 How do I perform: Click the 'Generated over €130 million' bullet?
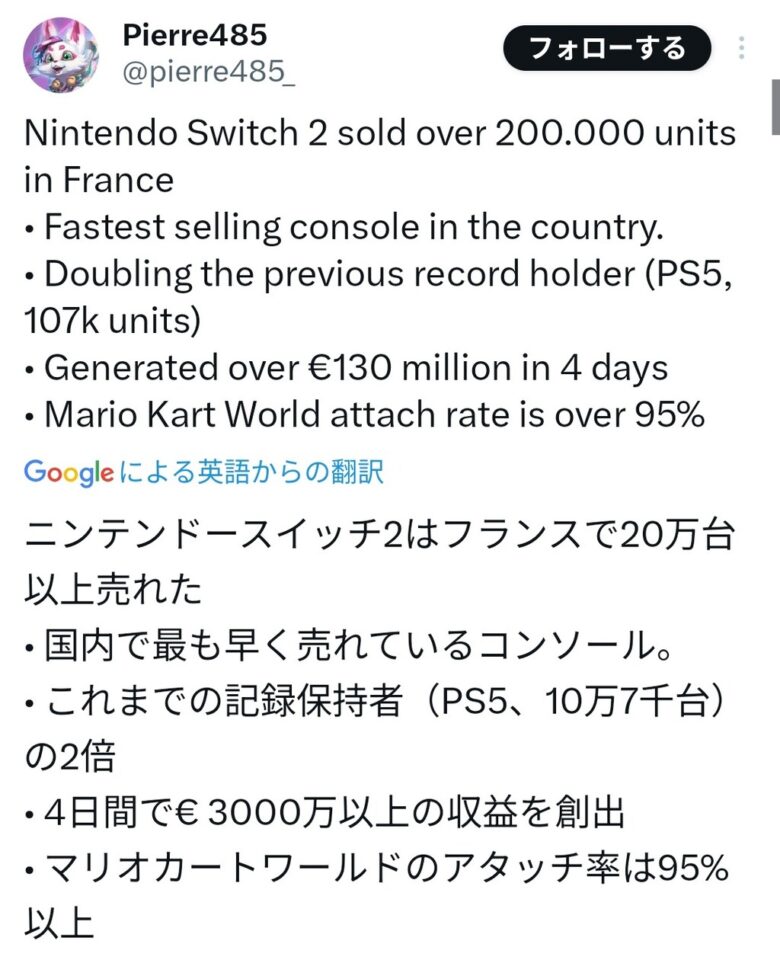coord(346,368)
